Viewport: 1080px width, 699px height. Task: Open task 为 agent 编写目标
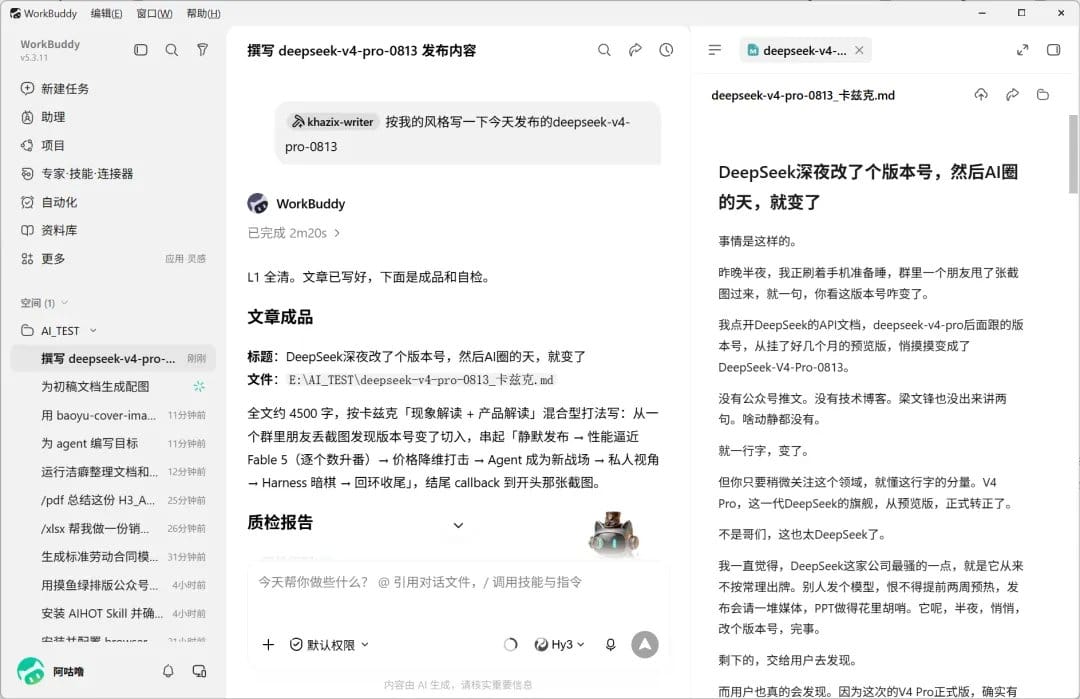(x=114, y=444)
